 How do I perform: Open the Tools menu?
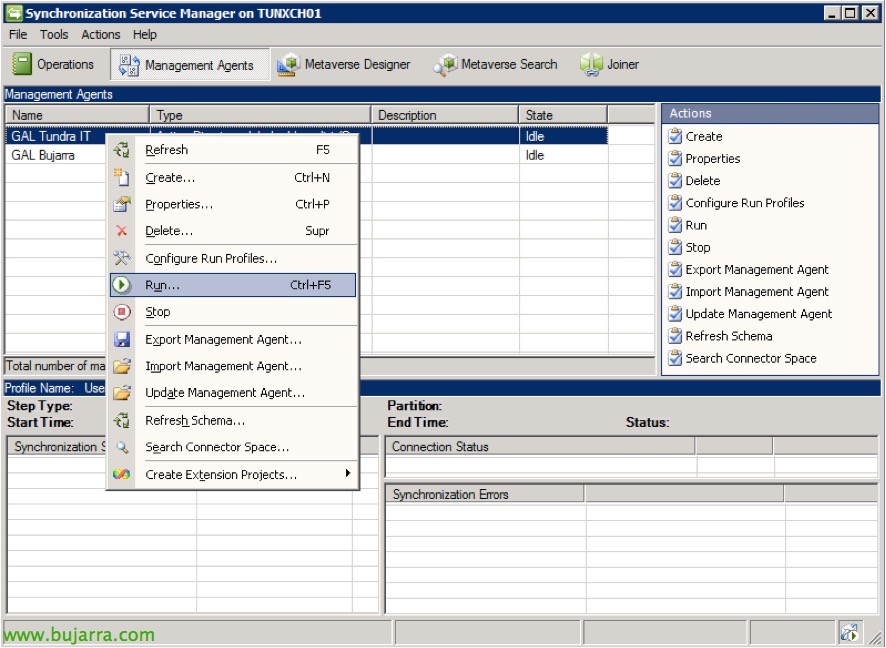[x=54, y=34]
